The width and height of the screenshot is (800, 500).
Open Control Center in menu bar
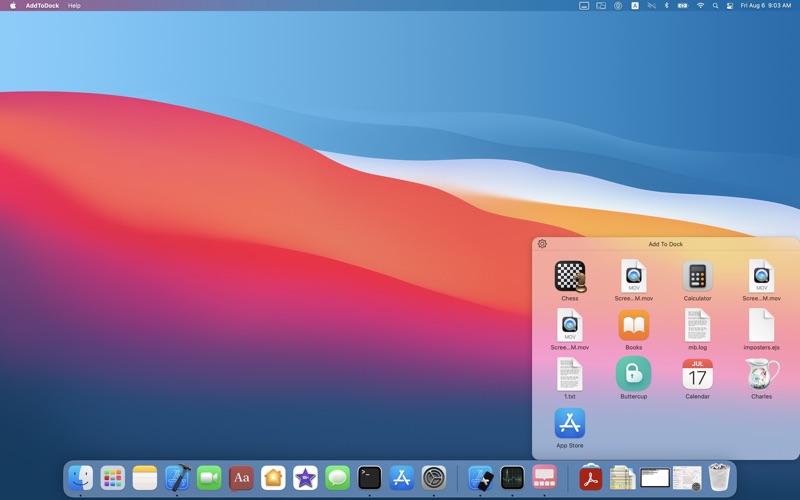[730, 6]
